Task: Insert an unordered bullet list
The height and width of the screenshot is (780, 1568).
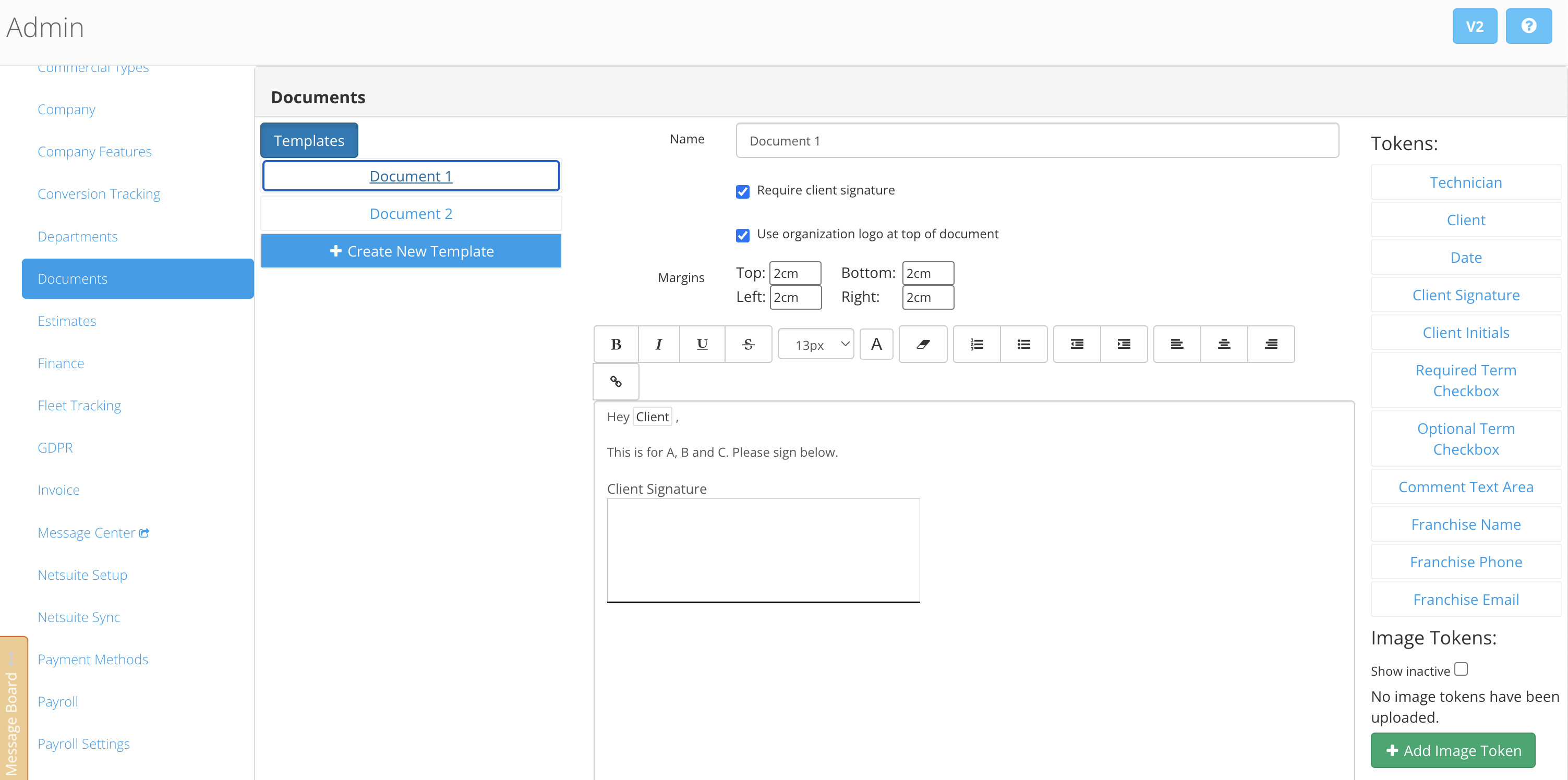Action: point(1024,344)
